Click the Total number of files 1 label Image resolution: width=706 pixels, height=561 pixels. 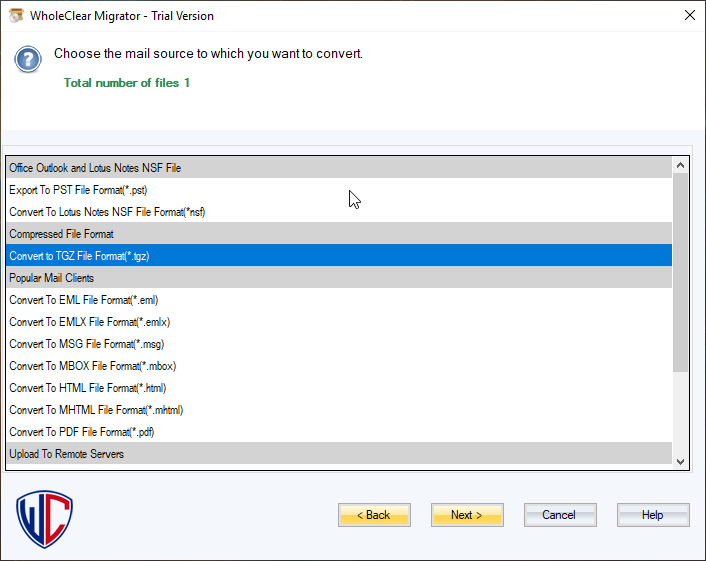[x=127, y=83]
